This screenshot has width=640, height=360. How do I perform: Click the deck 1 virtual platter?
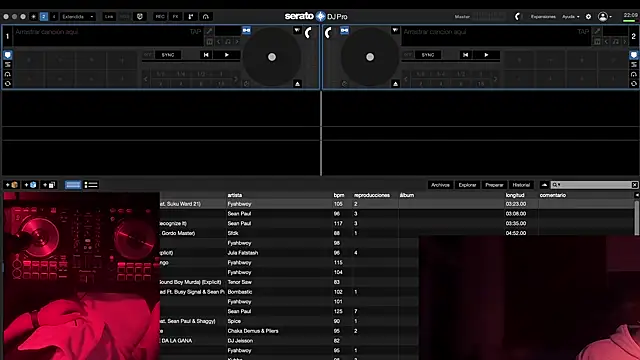272,57
